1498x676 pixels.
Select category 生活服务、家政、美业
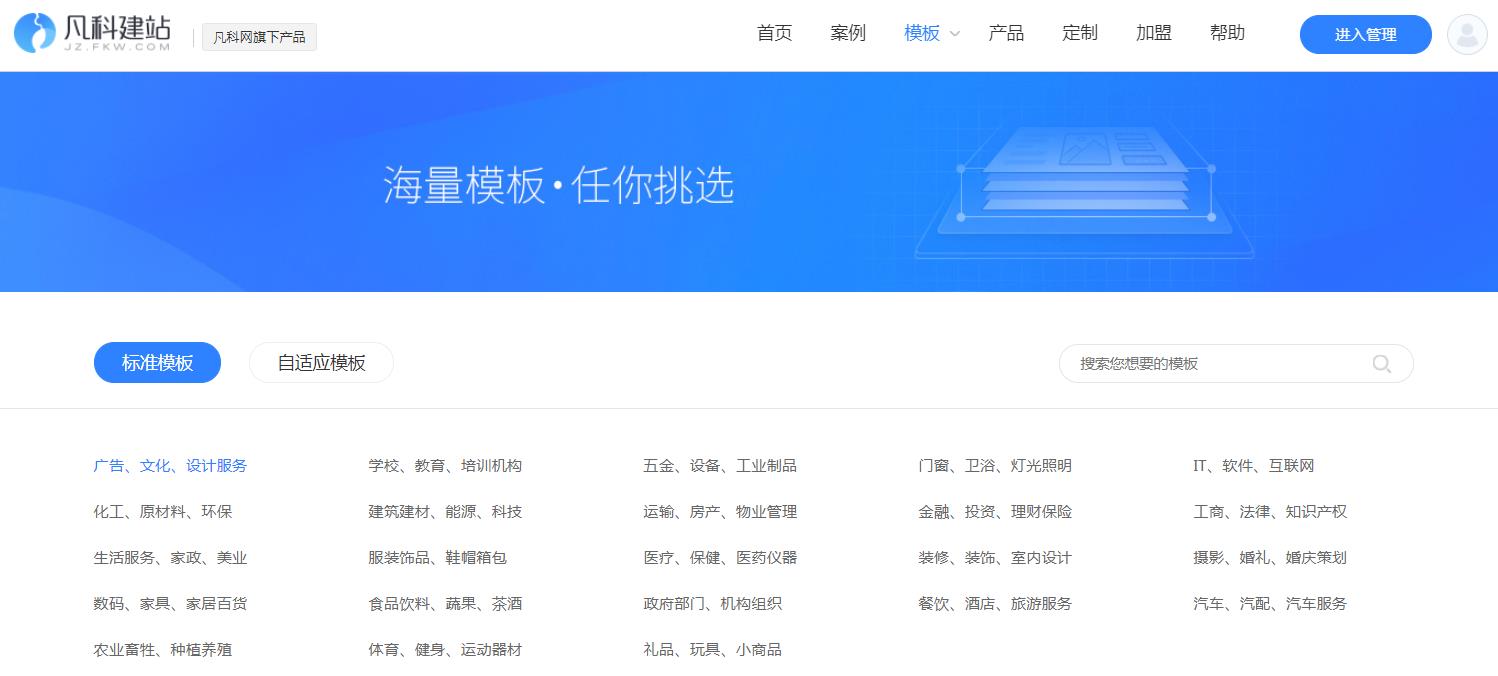point(170,558)
